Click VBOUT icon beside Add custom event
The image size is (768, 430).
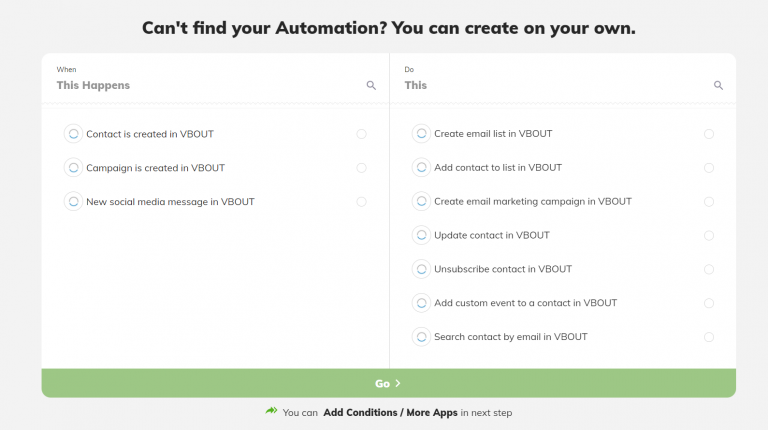421,303
